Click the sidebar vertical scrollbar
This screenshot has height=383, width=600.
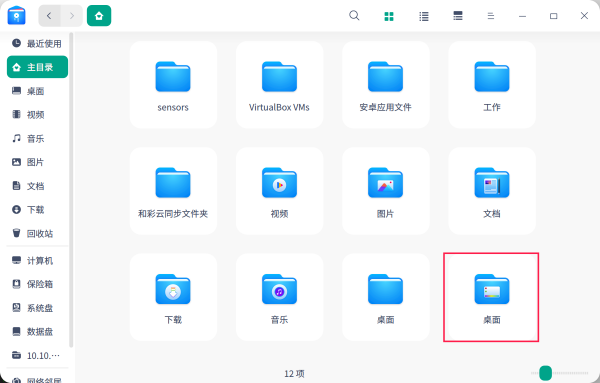71,189
